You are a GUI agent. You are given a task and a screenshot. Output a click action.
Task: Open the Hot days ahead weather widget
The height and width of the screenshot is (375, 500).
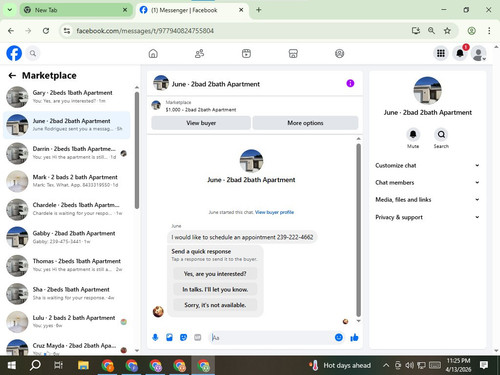[x=340, y=365]
